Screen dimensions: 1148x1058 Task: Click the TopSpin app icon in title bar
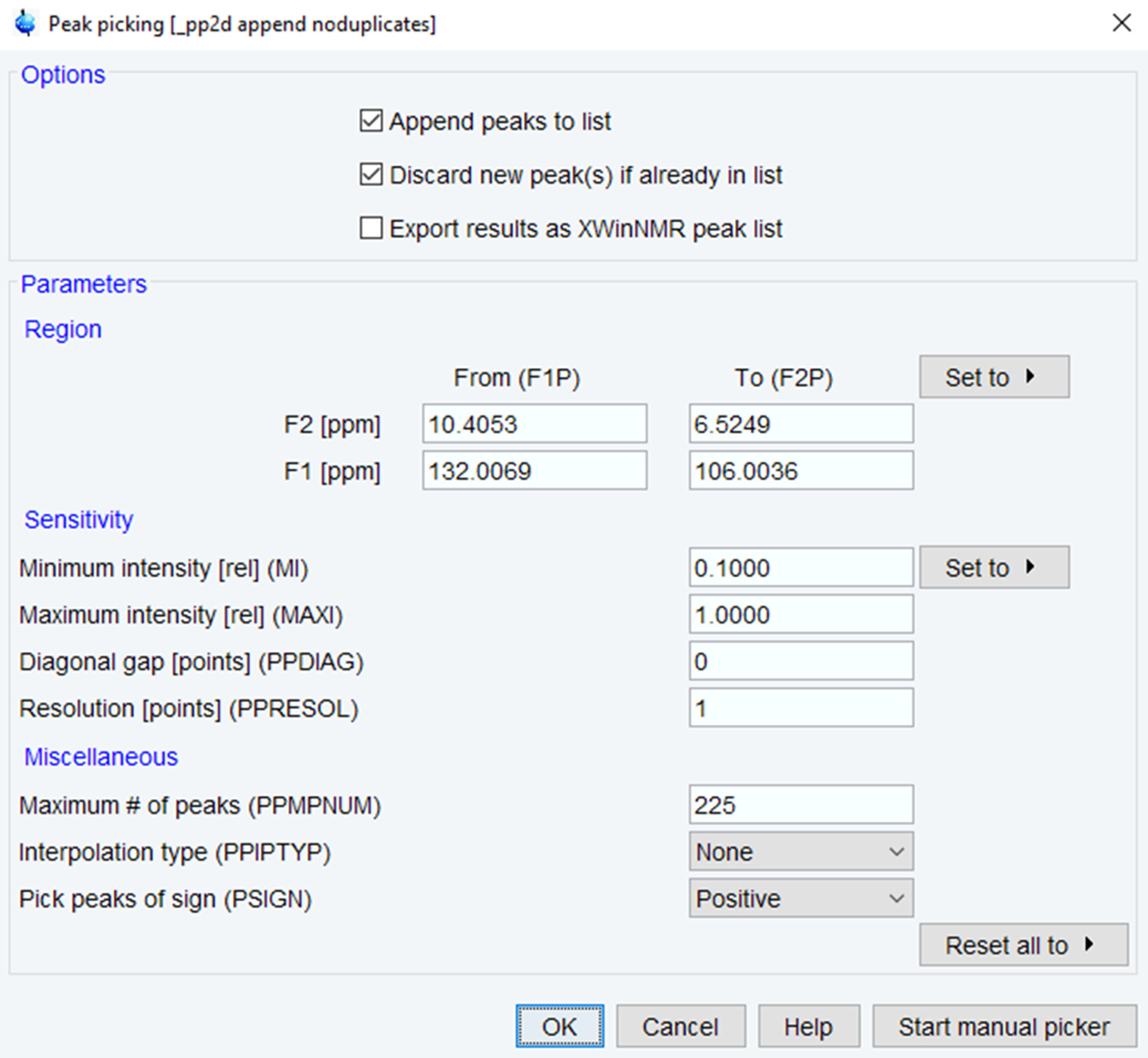[25, 24]
